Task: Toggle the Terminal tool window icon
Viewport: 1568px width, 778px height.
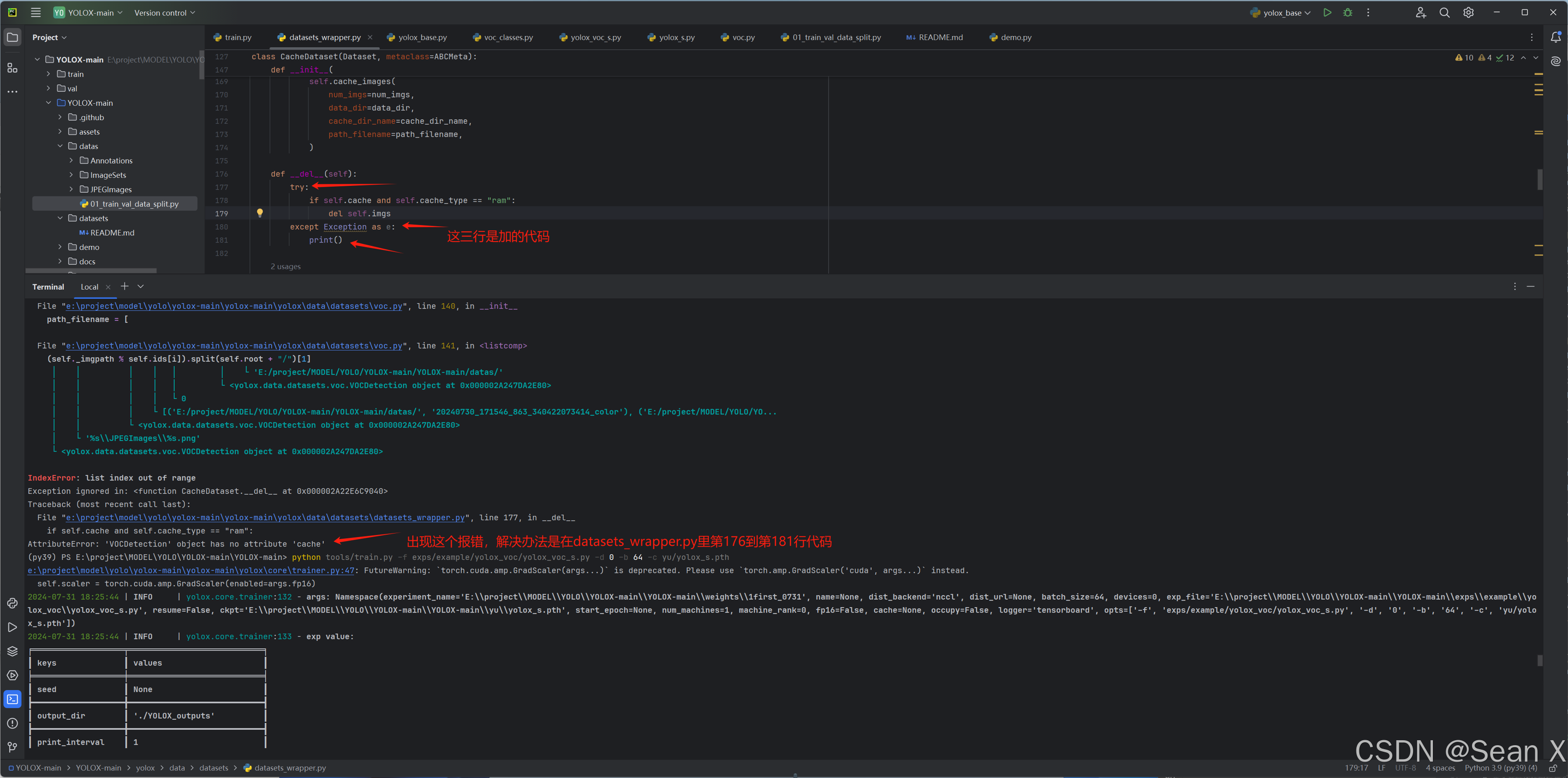Action: (x=12, y=699)
